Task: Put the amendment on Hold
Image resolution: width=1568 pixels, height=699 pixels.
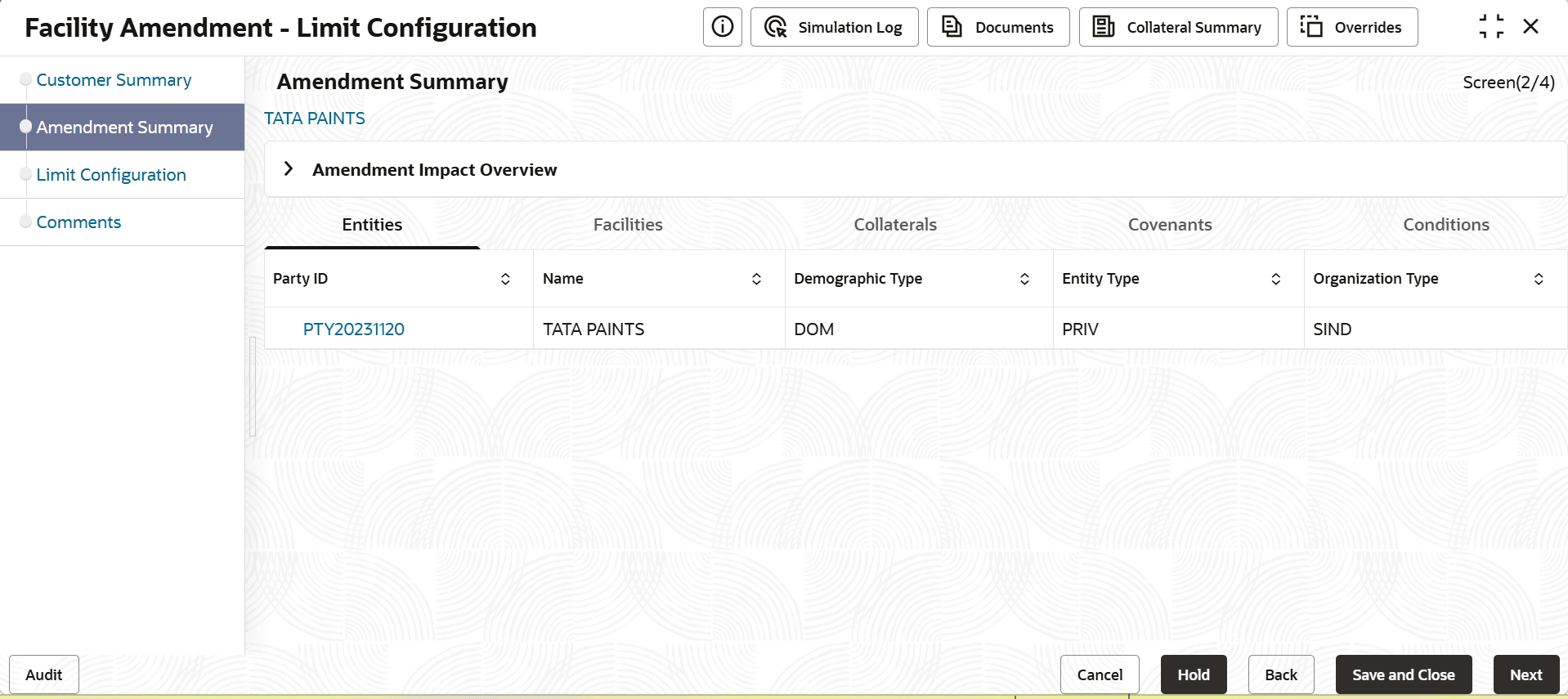Action: click(x=1194, y=674)
